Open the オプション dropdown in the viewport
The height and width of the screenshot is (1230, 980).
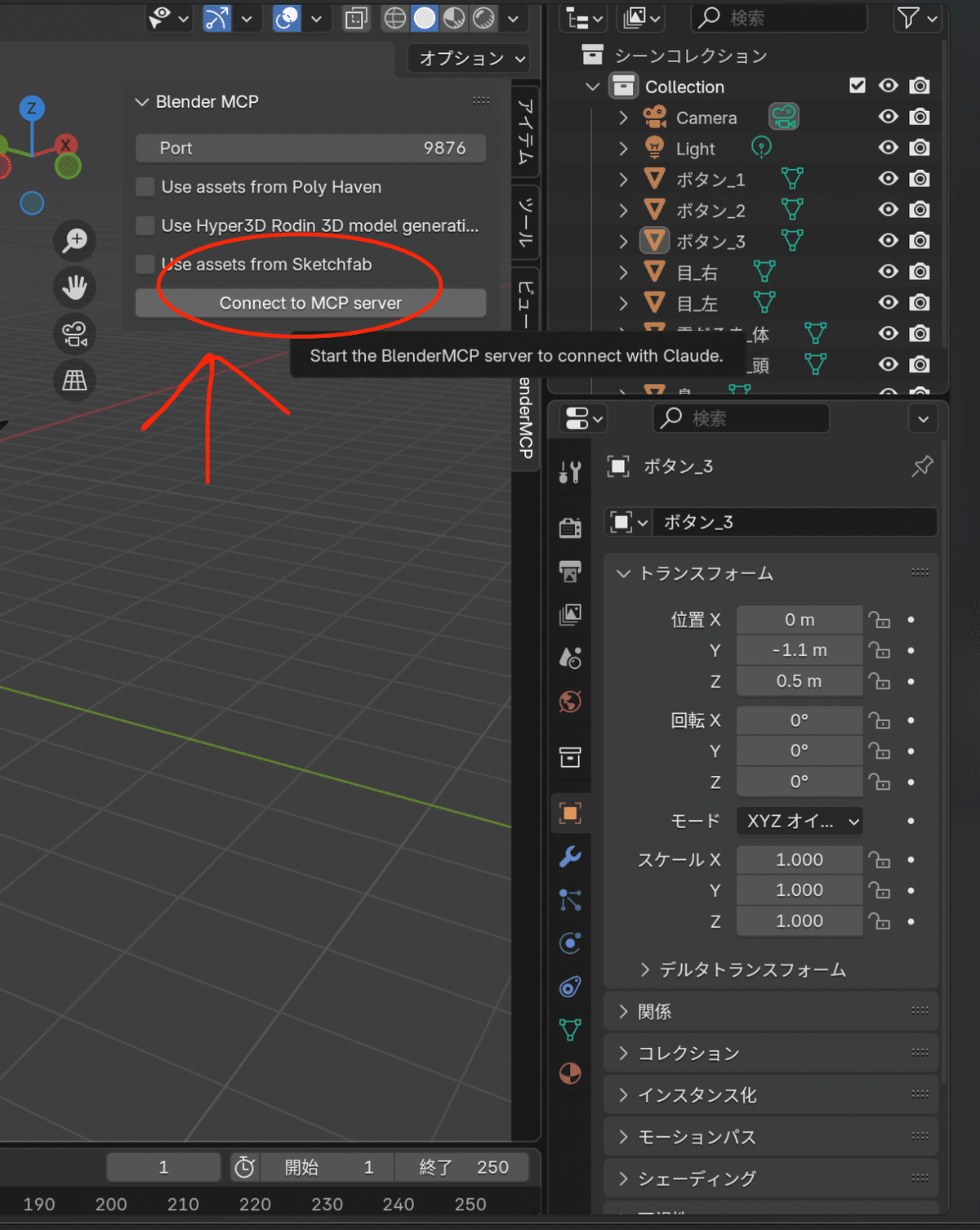tap(468, 58)
